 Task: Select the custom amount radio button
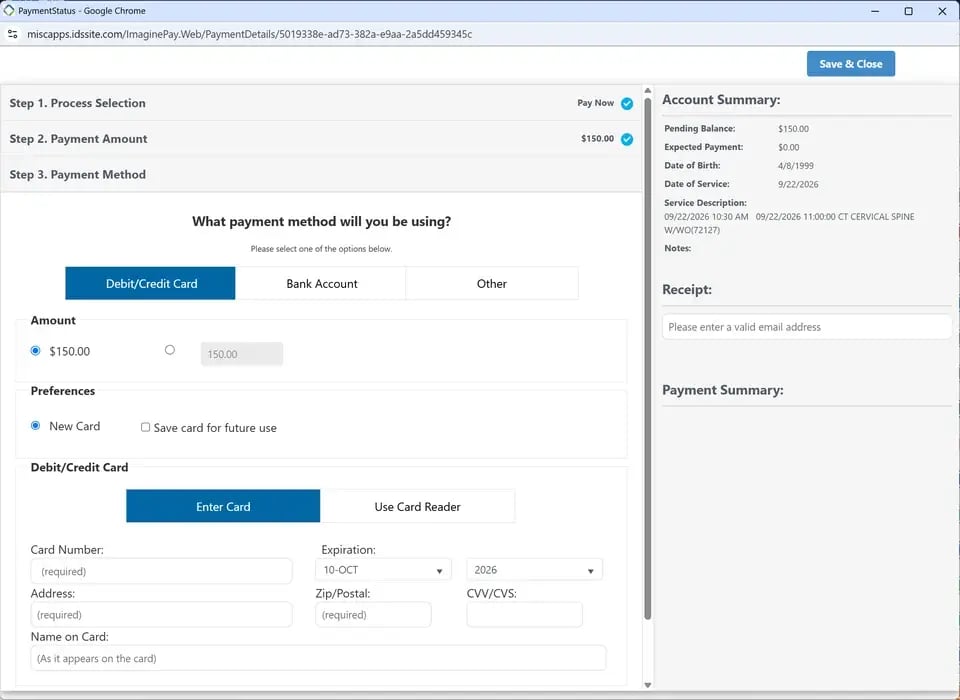pos(170,350)
